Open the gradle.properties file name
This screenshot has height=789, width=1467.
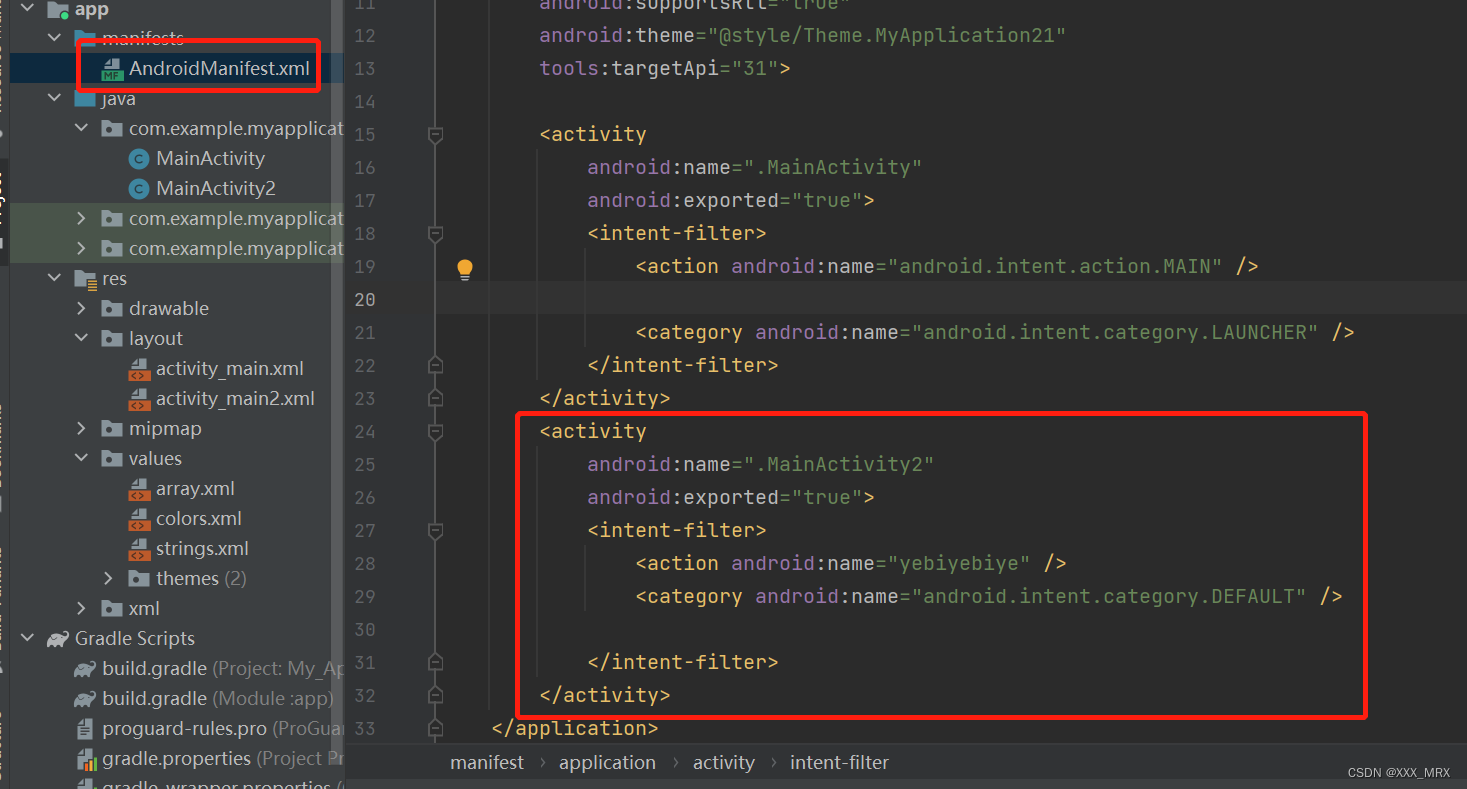(176, 758)
